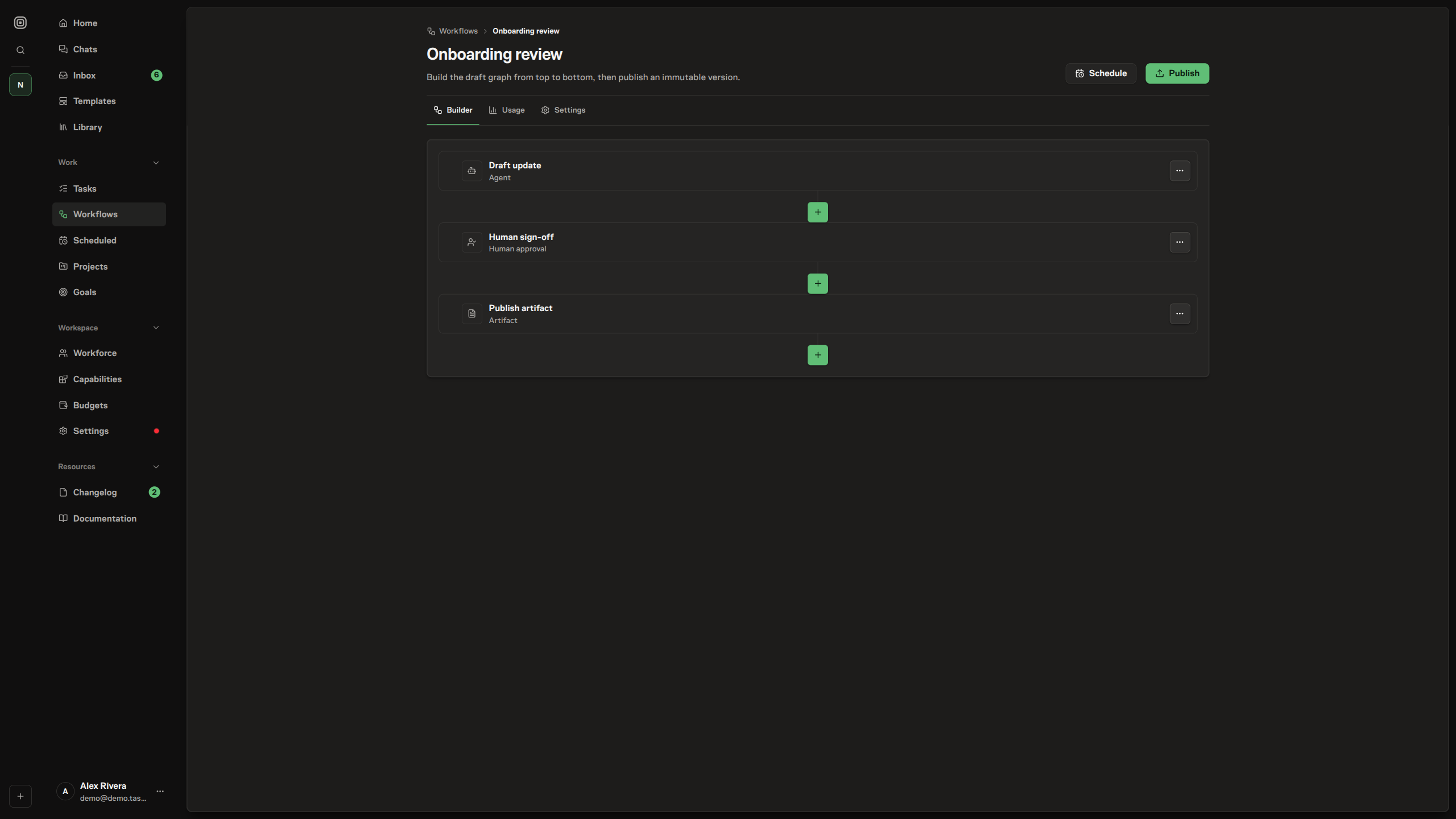Switch to the Usage tab
This screenshot has height=819, width=1456.
[507, 110]
